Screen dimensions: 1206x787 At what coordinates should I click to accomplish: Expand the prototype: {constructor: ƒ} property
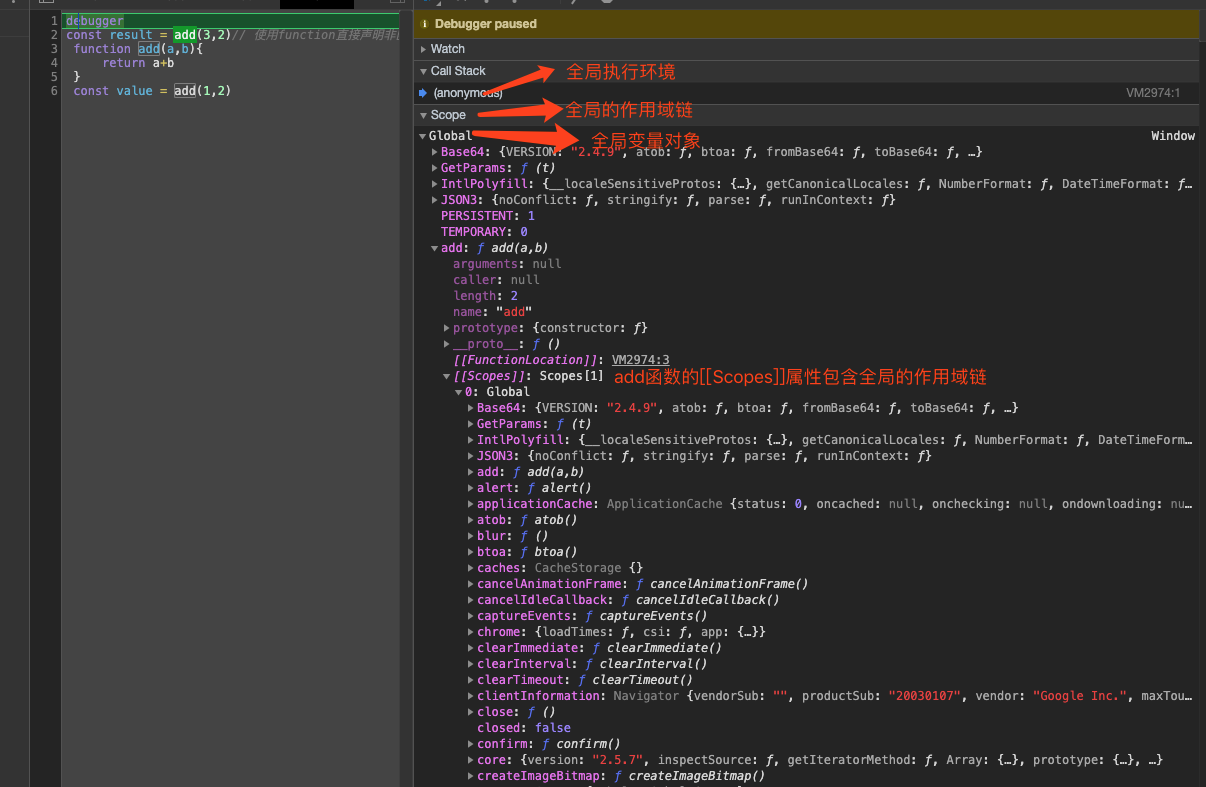(x=447, y=328)
